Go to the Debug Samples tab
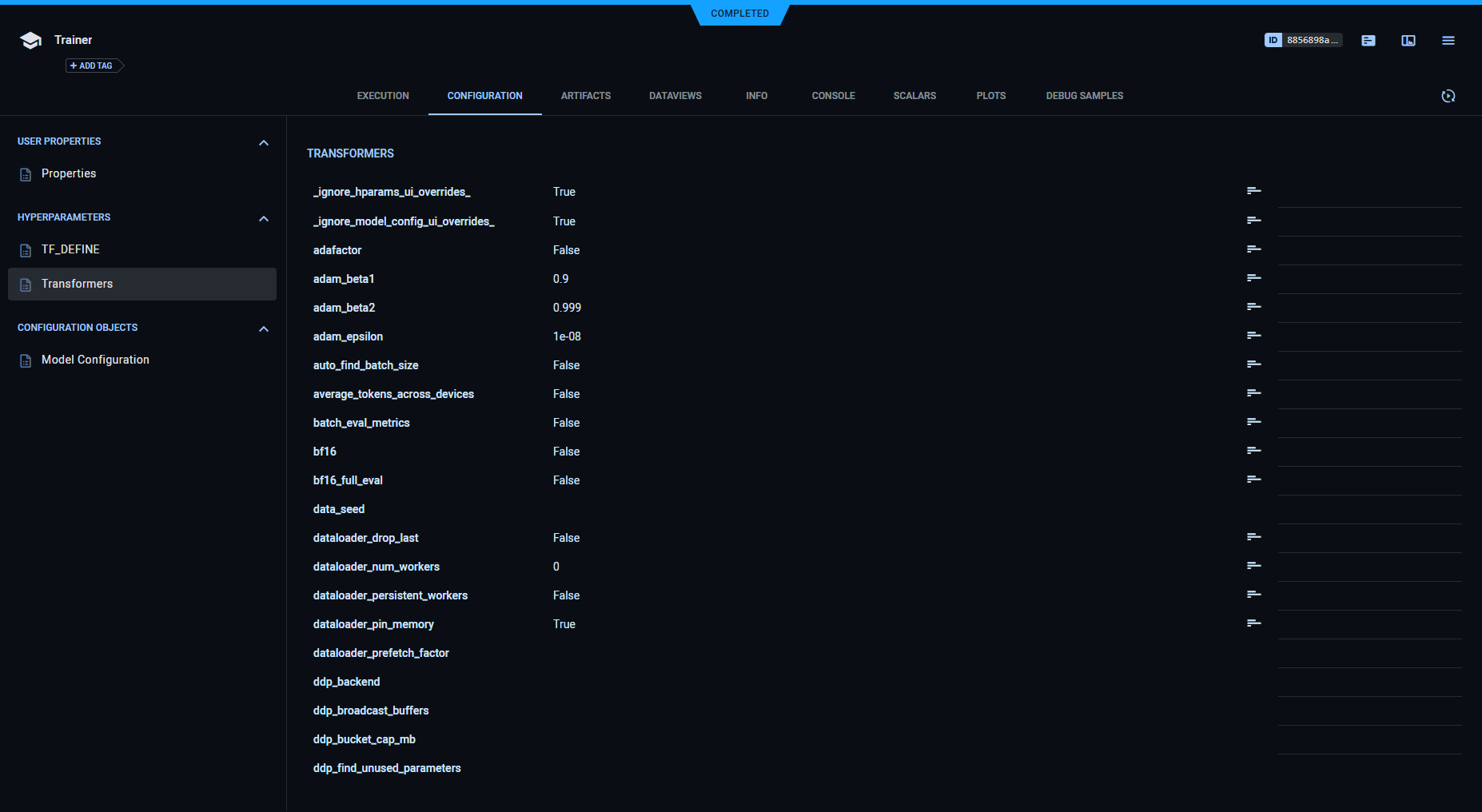This screenshot has width=1482, height=812. [1084, 96]
